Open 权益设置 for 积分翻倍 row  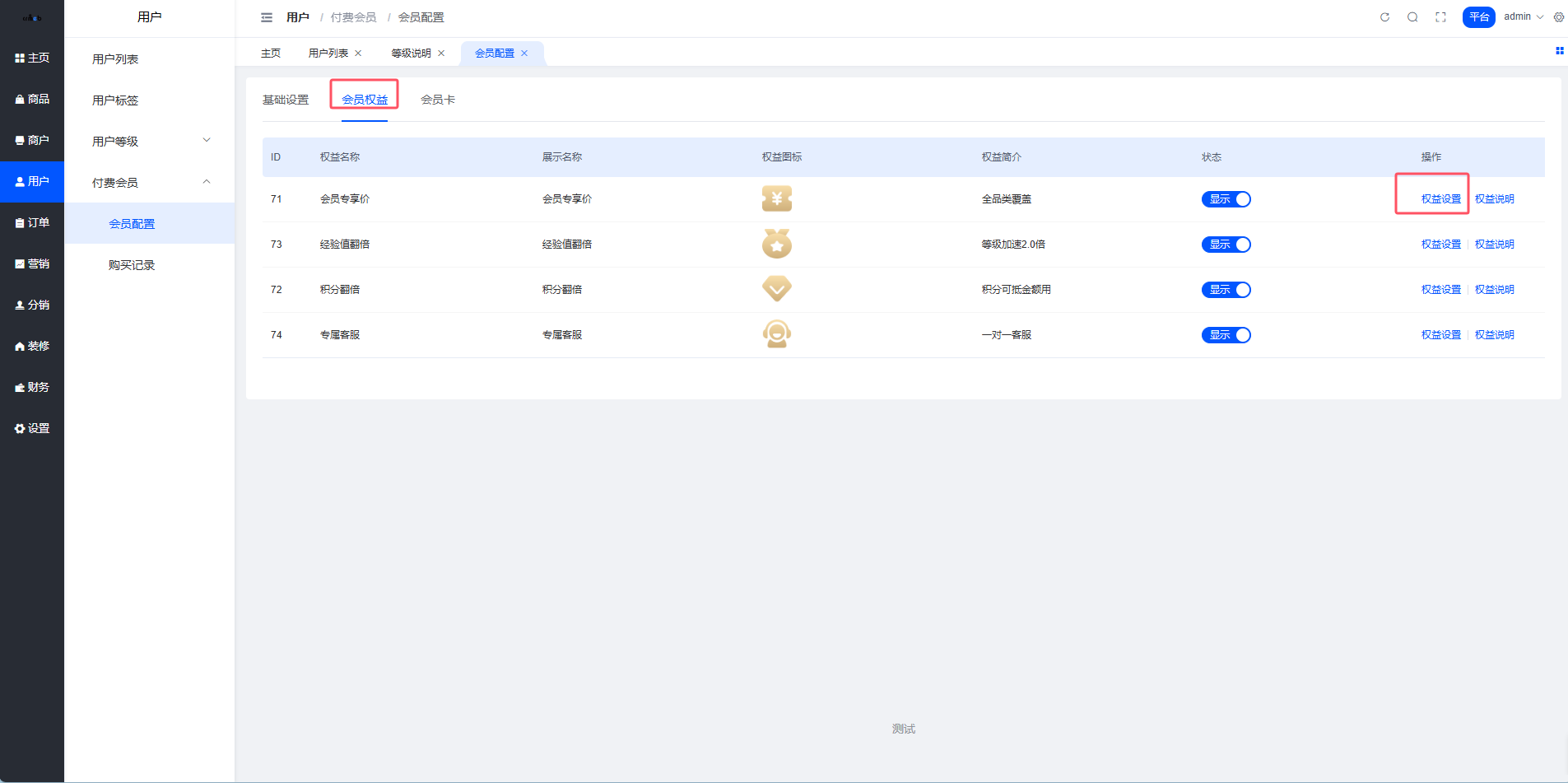[x=1440, y=290]
